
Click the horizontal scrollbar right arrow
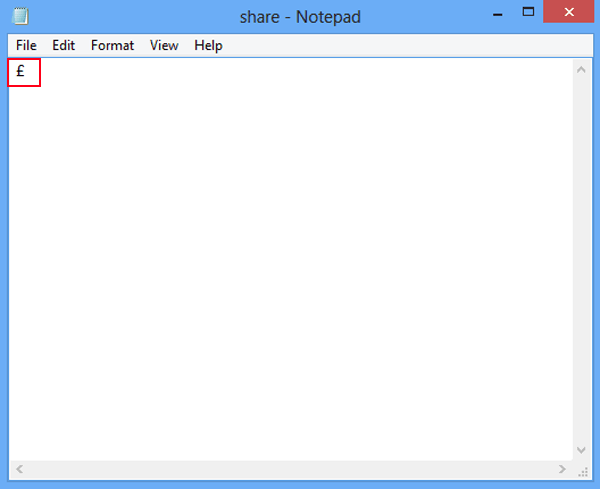[x=562, y=469]
